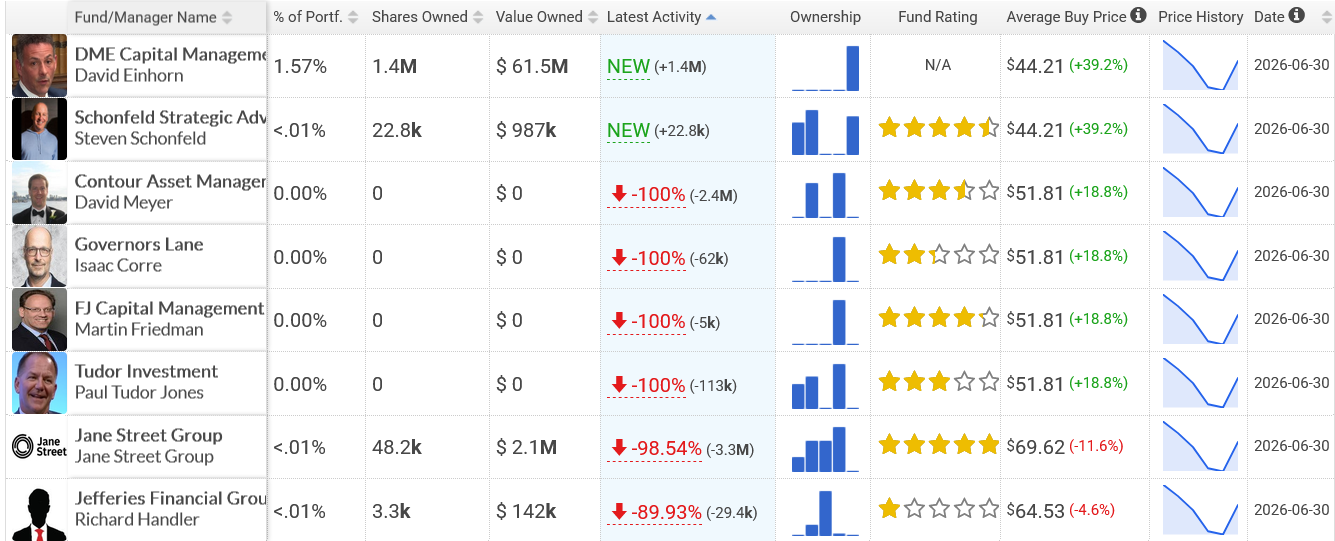The height and width of the screenshot is (541, 1335).
Task: View ownership bar chart for Governors Lane
Action: 825,258
